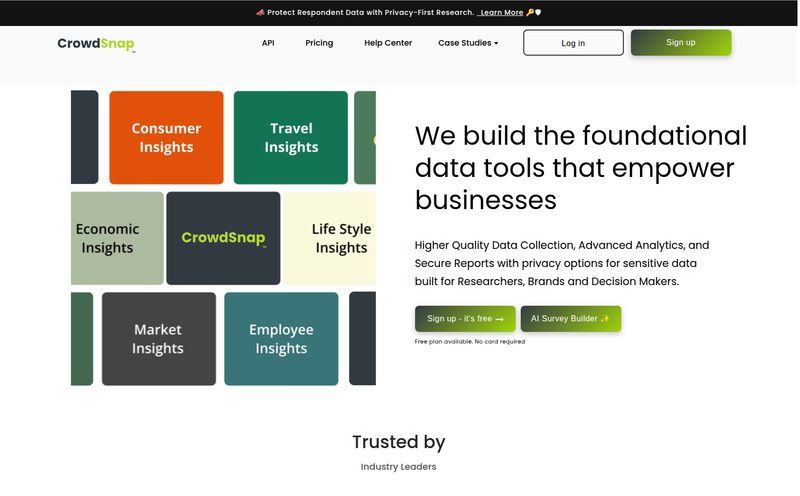Select the Economic Insights tile
The height and width of the screenshot is (496, 800).
coord(117,238)
